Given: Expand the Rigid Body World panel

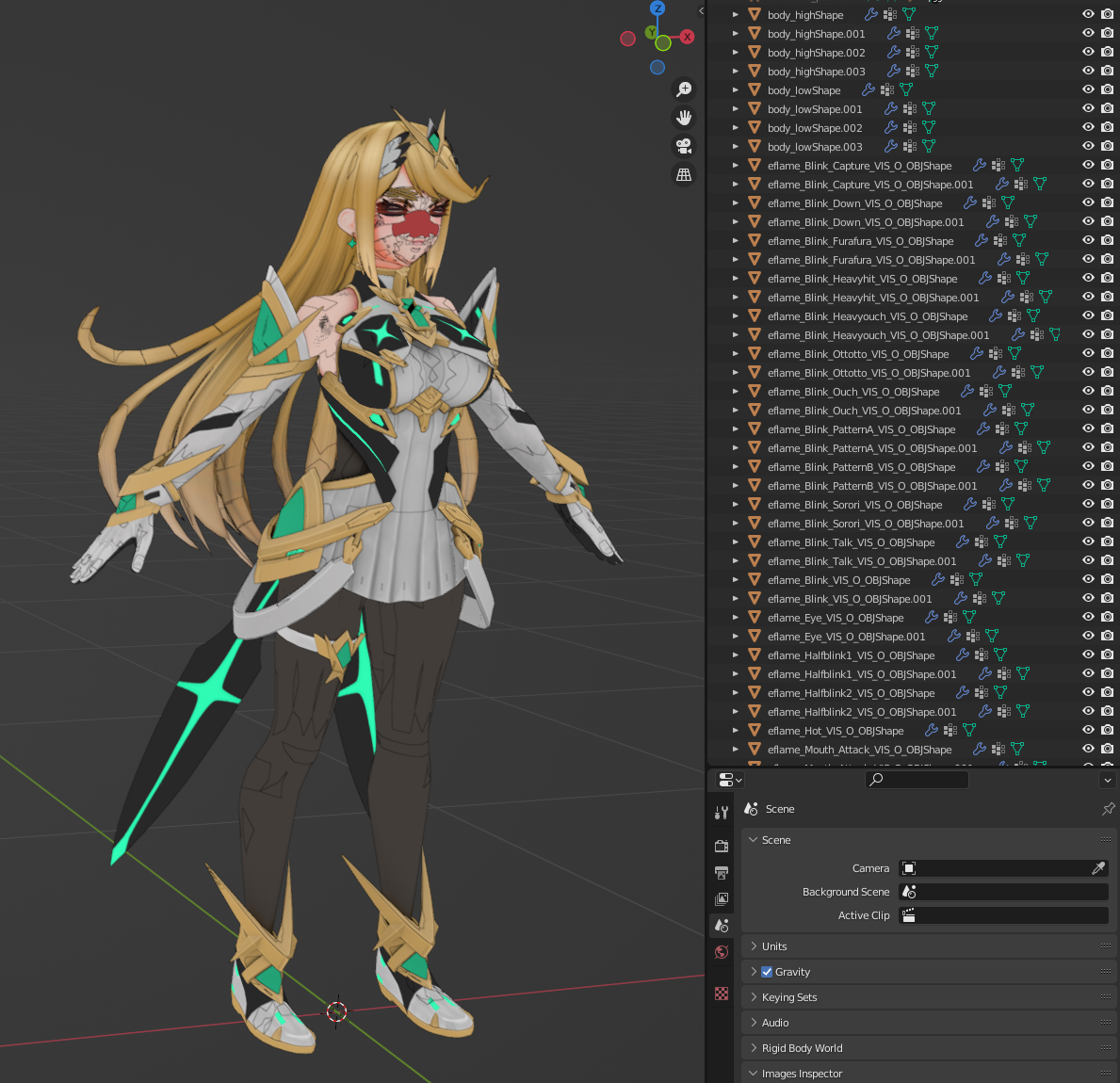Looking at the screenshot, I should pyautogui.click(x=802, y=1048).
